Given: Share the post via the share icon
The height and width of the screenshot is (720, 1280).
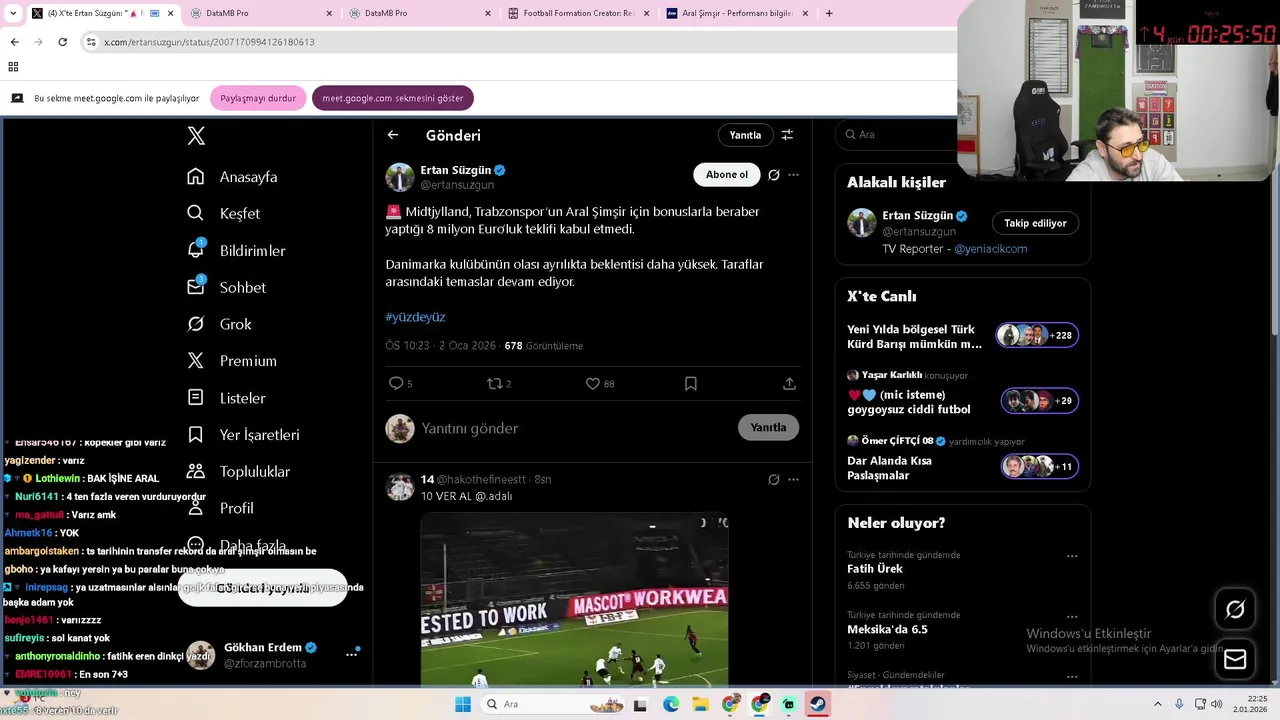Looking at the screenshot, I should 789,383.
